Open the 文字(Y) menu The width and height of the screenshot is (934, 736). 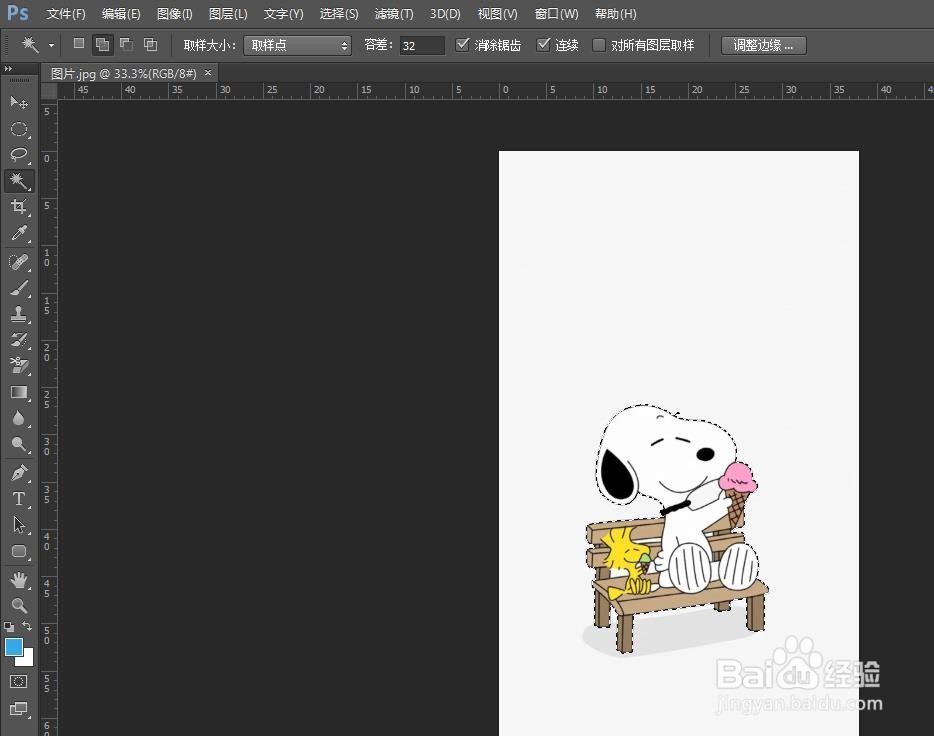tap(284, 14)
